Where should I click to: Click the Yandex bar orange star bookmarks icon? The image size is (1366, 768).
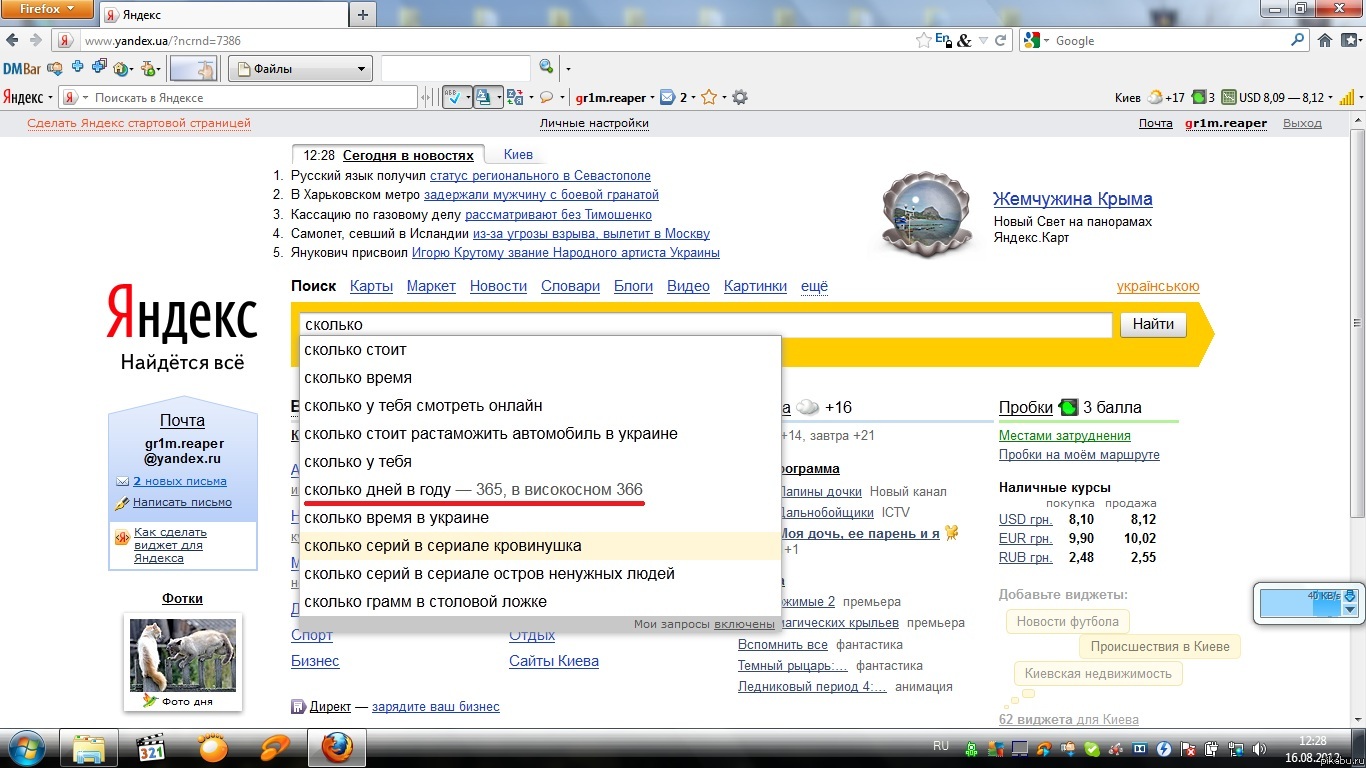709,97
